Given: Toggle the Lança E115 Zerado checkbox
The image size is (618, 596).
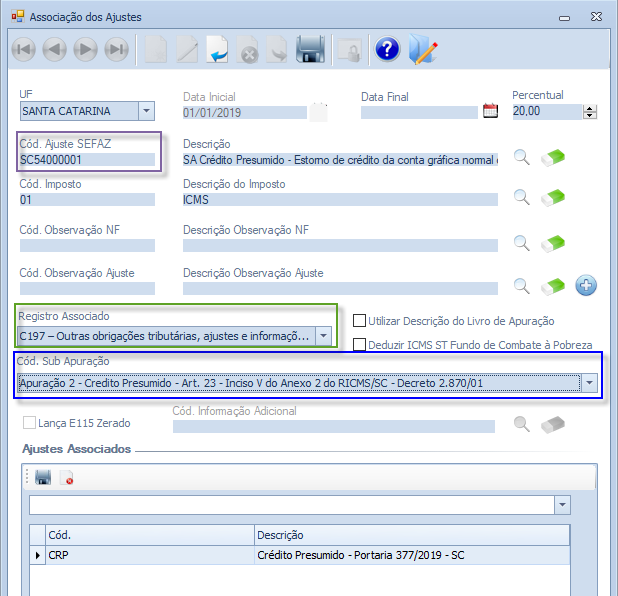Looking at the screenshot, I should coord(29,423).
